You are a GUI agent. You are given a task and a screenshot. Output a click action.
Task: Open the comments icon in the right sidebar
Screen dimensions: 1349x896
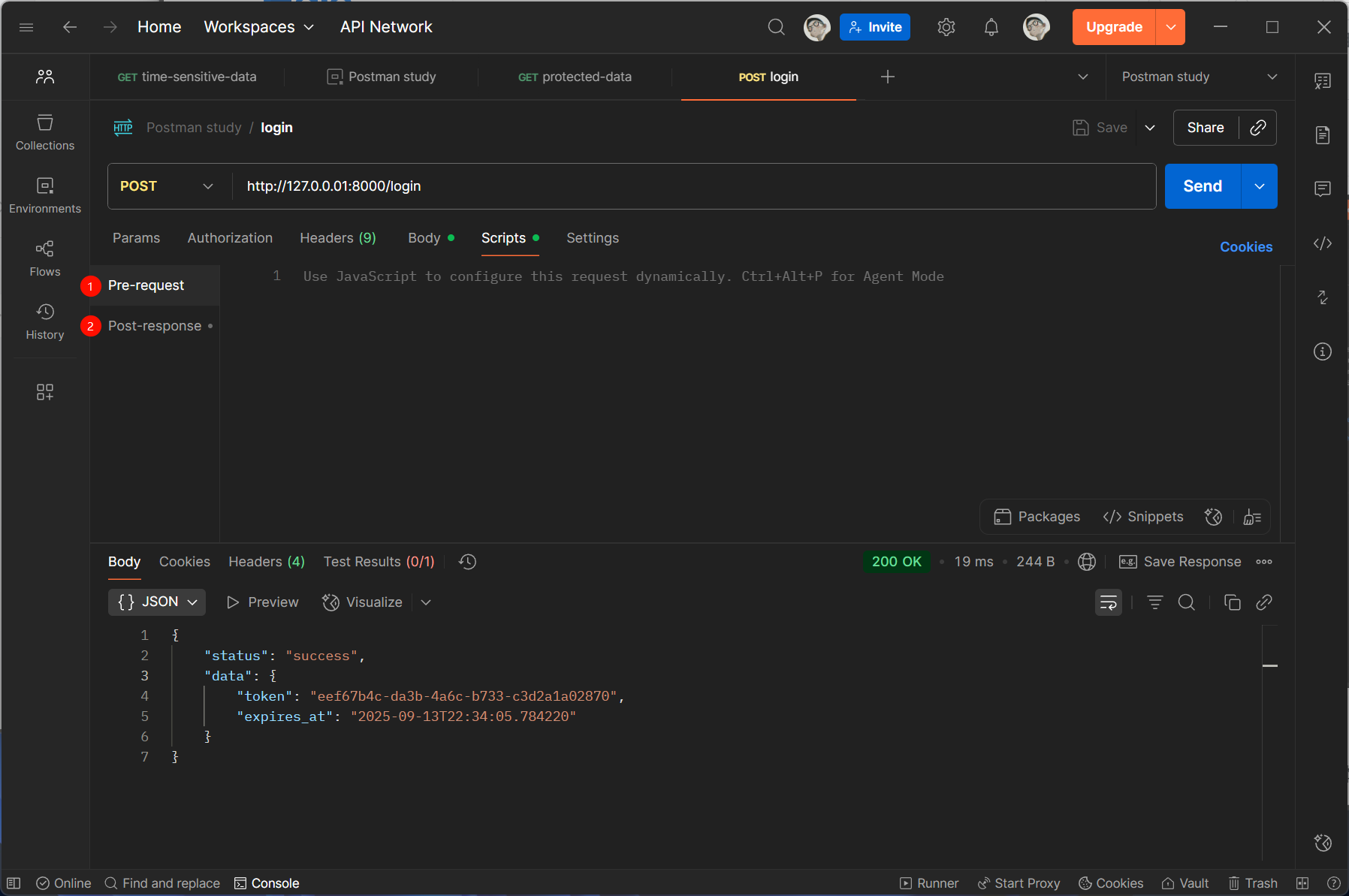coord(1323,189)
